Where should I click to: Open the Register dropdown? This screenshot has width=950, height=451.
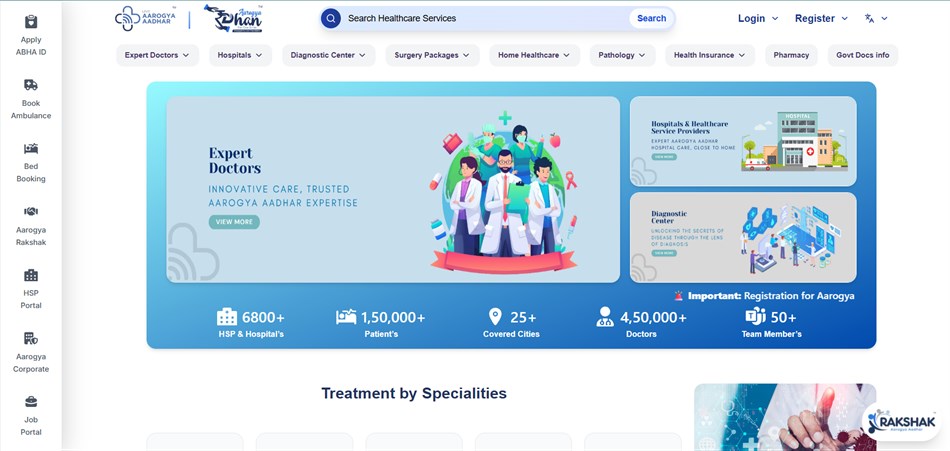(x=822, y=18)
